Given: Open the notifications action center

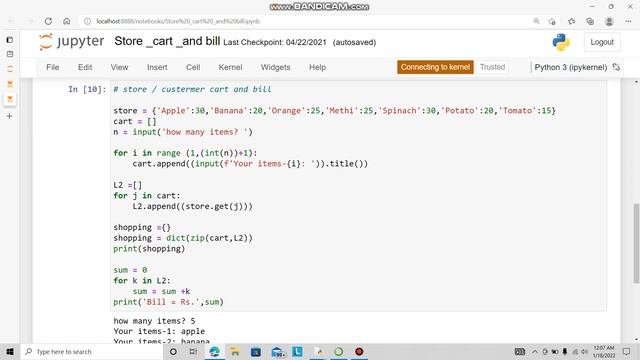Looking at the screenshot, I should [x=627, y=351].
